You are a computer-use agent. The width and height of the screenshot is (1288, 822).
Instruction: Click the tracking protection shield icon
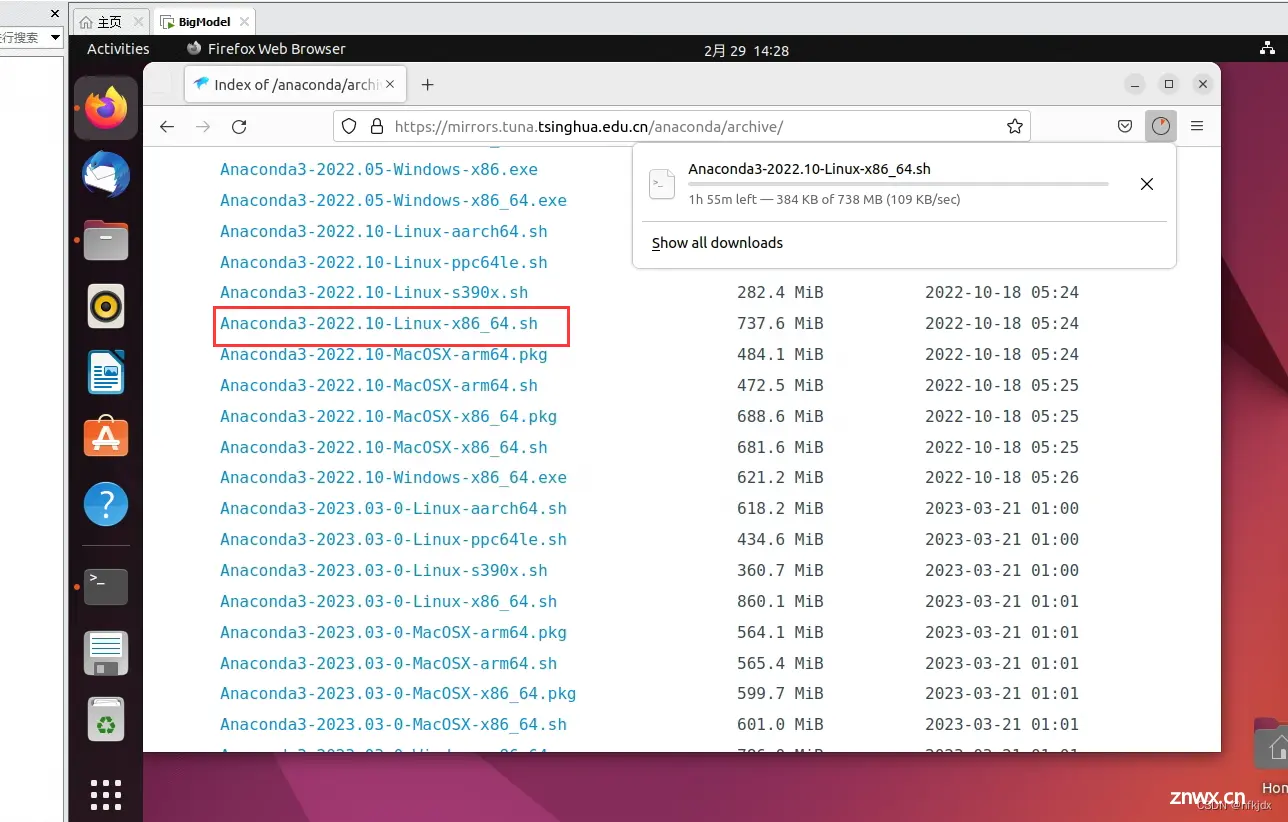coord(349,127)
